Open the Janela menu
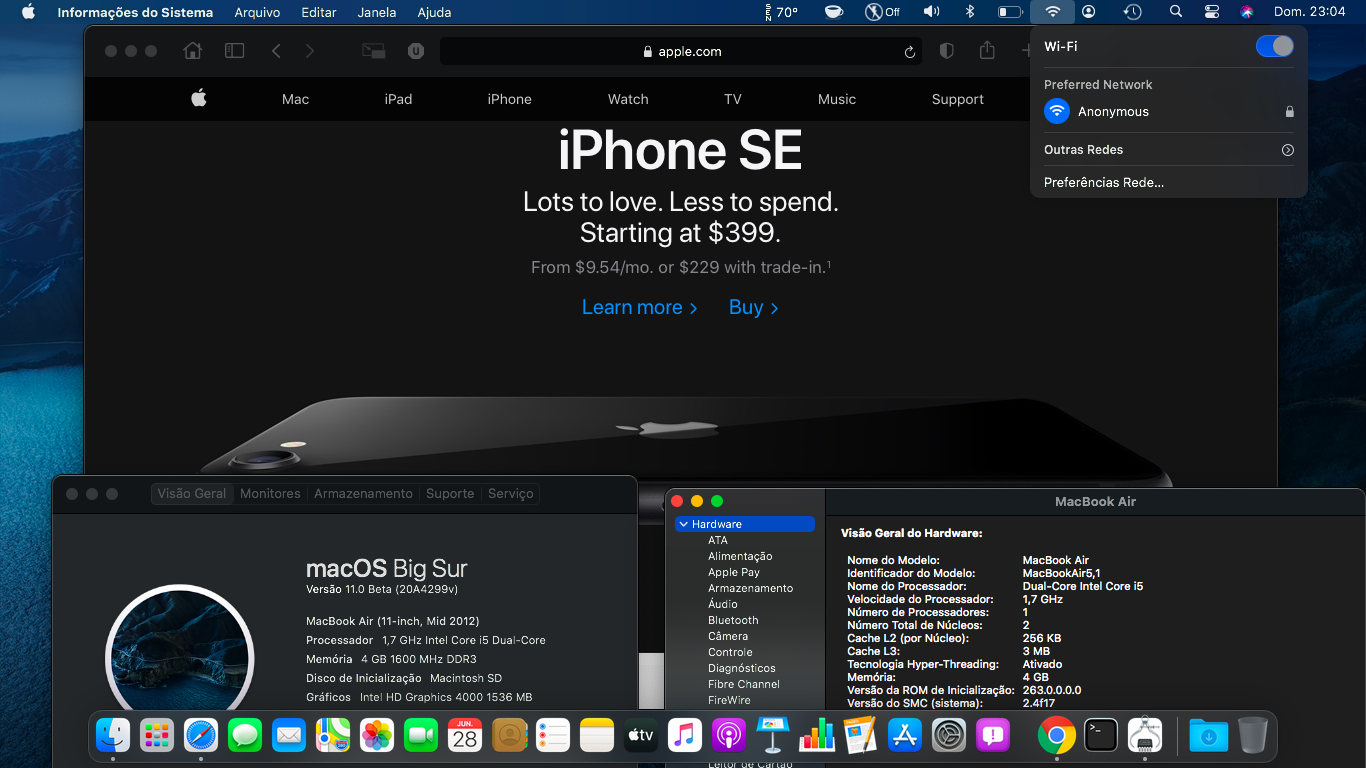Viewport: 1366px width, 768px height. [x=377, y=12]
